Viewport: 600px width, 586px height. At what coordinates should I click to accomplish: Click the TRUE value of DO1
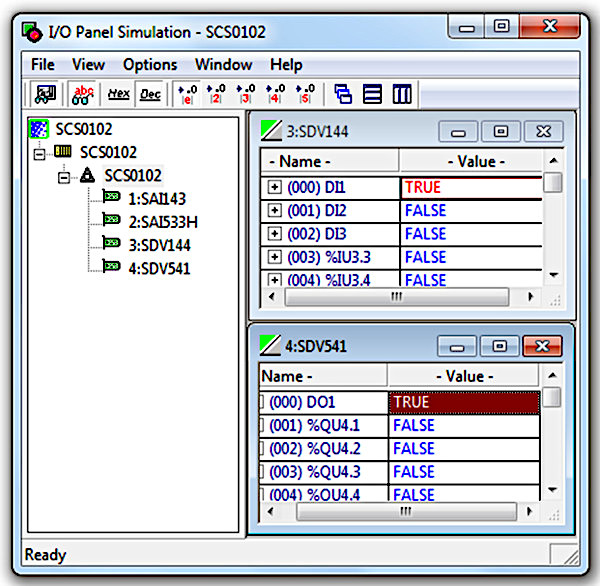pyautogui.click(x=464, y=402)
